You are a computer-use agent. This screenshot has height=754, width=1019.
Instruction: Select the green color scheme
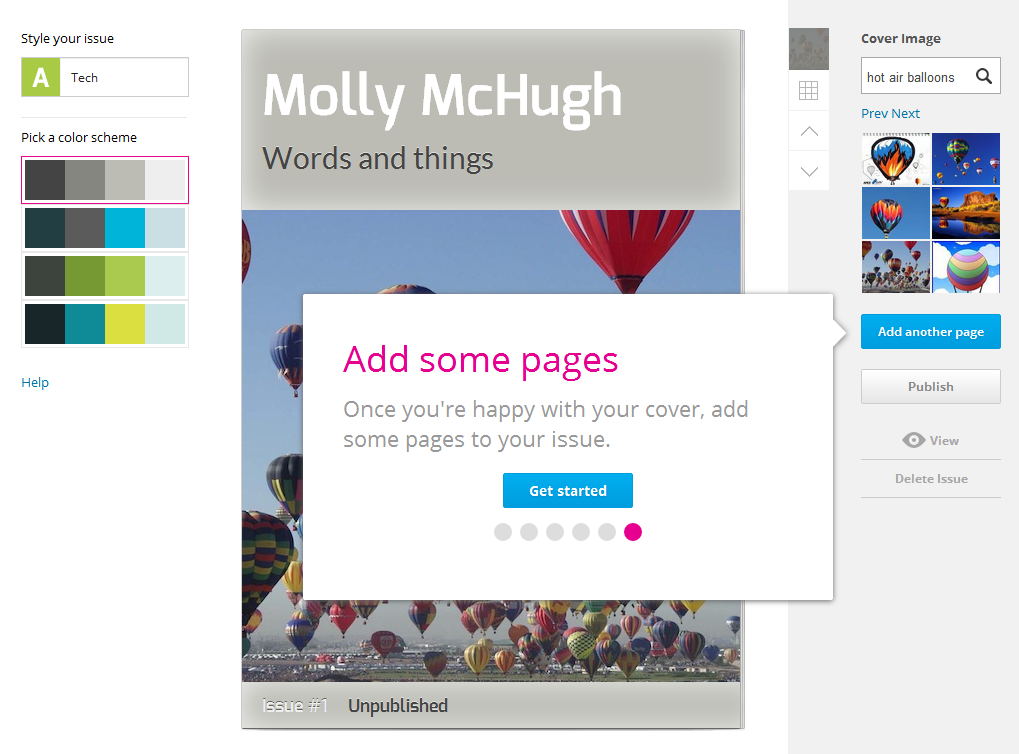pyautogui.click(x=105, y=276)
